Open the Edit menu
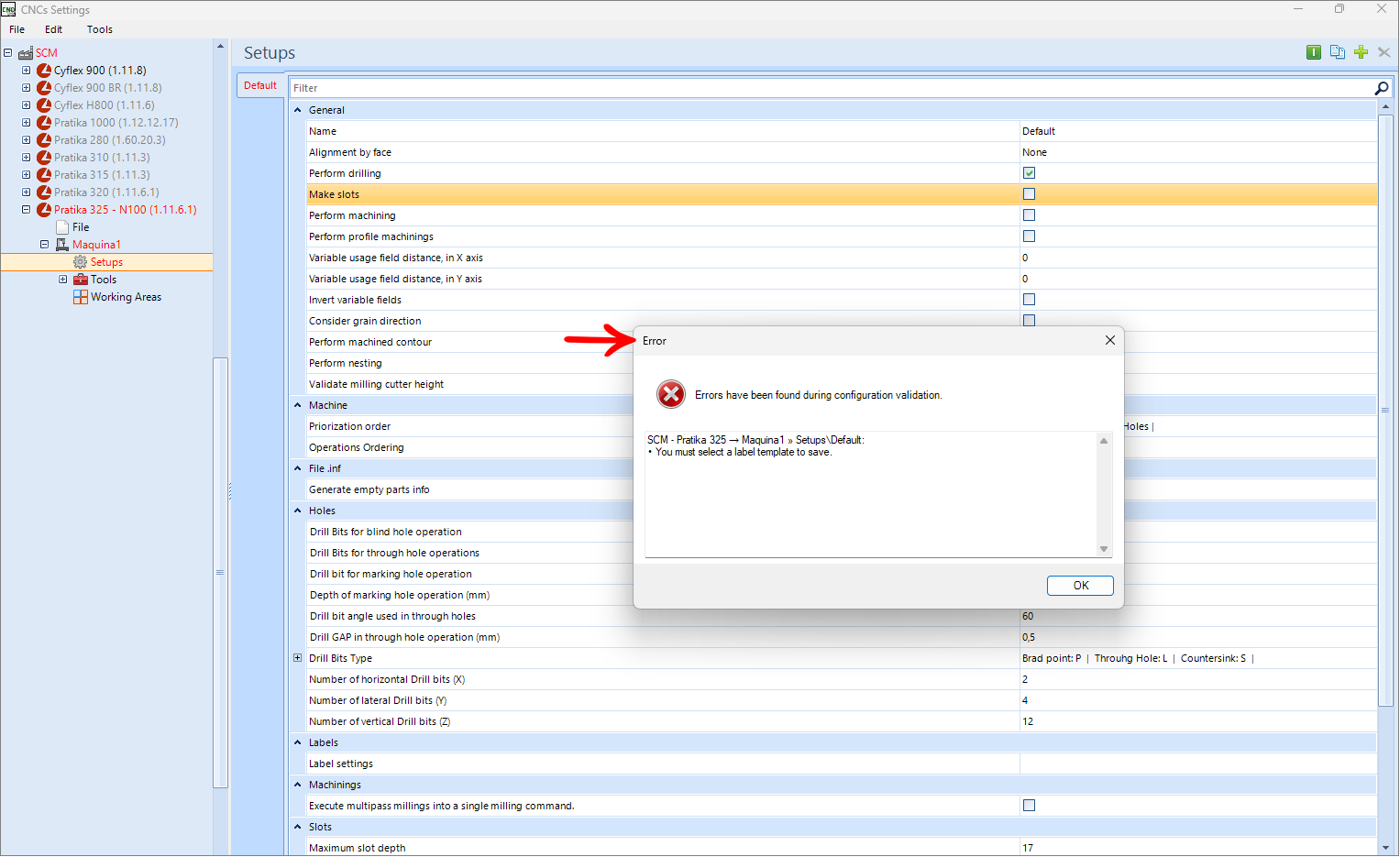Image resolution: width=1400 pixels, height=857 pixels. (x=53, y=29)
